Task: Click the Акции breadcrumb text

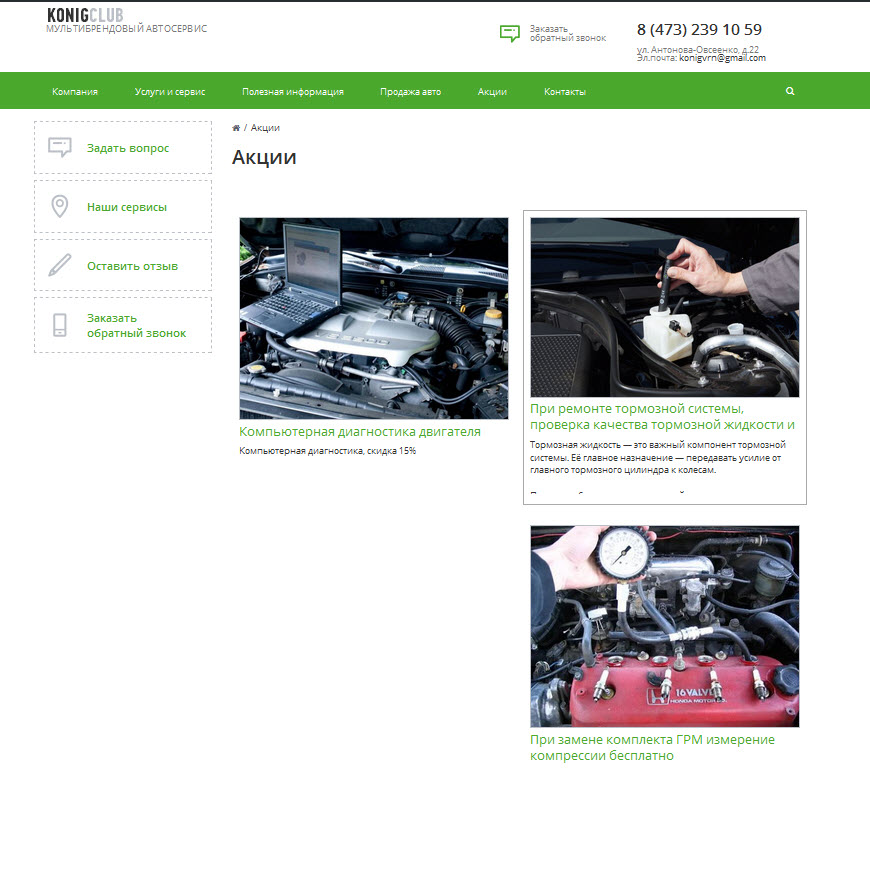Action: tap(265, 128)
